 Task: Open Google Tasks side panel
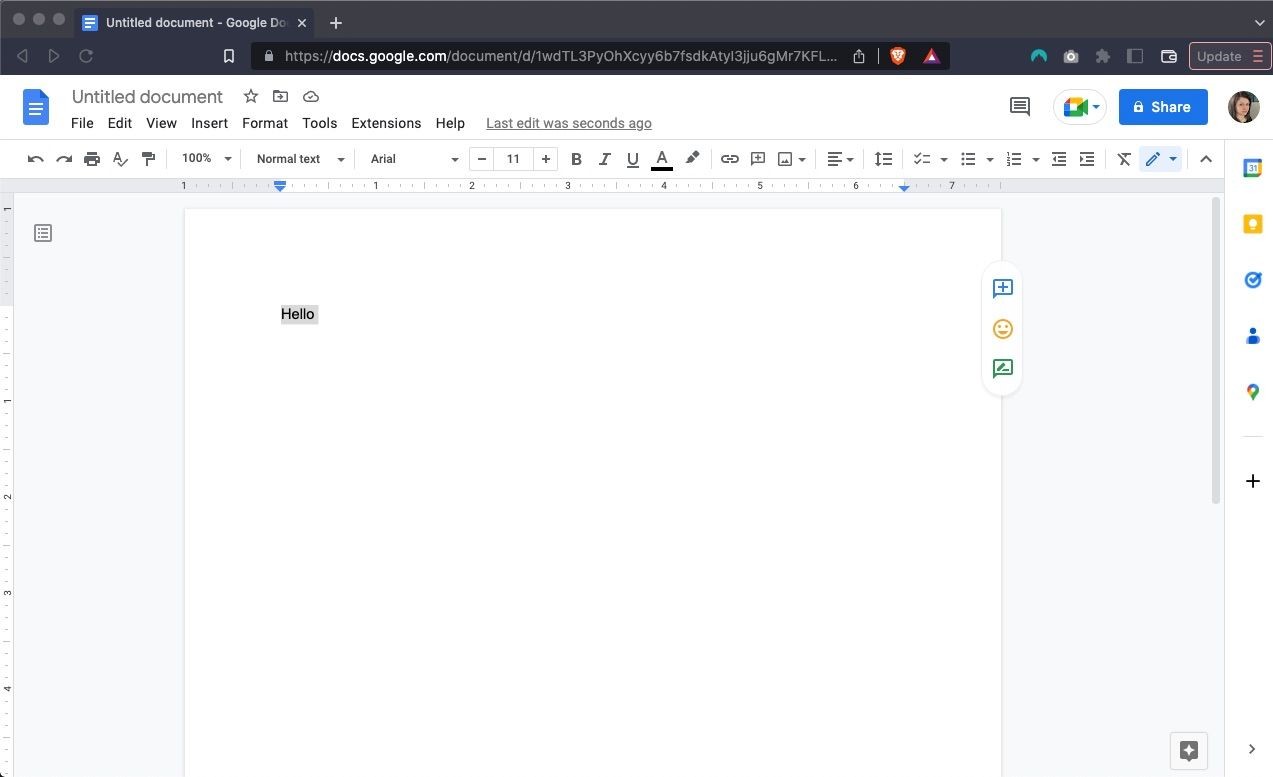[x=1252, y=280]
